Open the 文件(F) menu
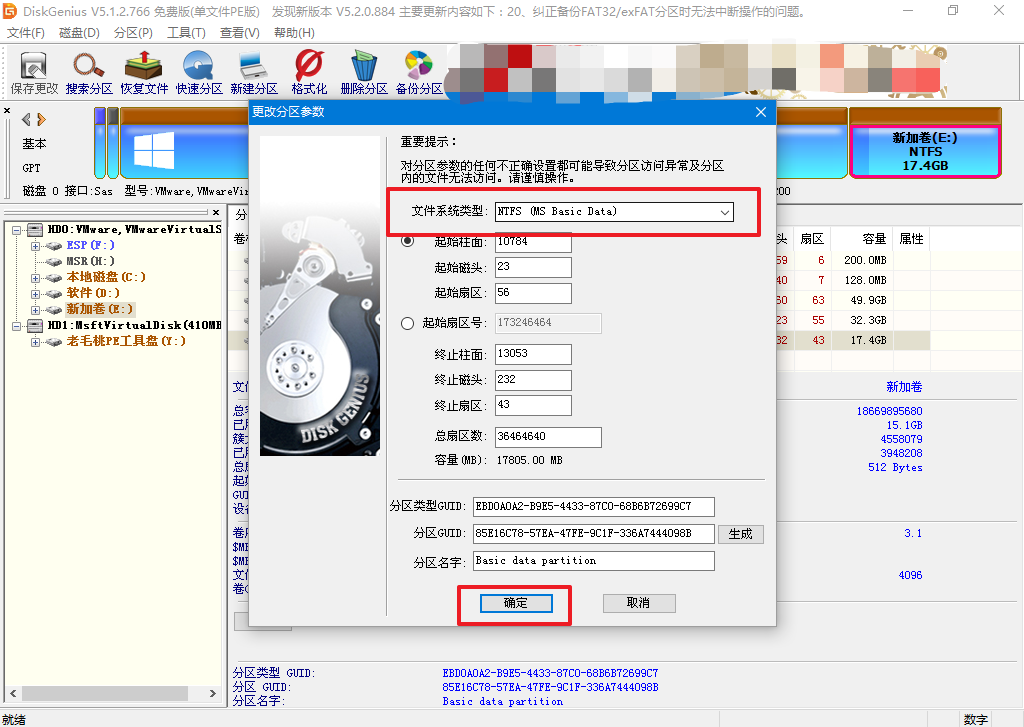Image resolution: width=1024 pixels, height=727 pixels. (25, 33)
